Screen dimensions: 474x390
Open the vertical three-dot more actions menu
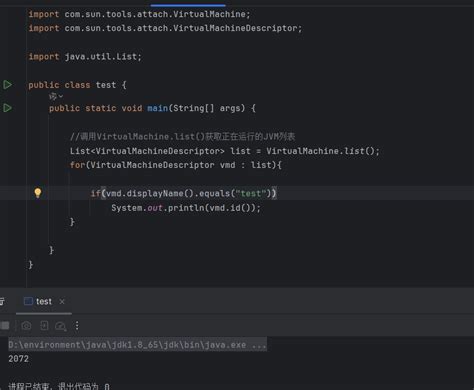click(77, 325)
